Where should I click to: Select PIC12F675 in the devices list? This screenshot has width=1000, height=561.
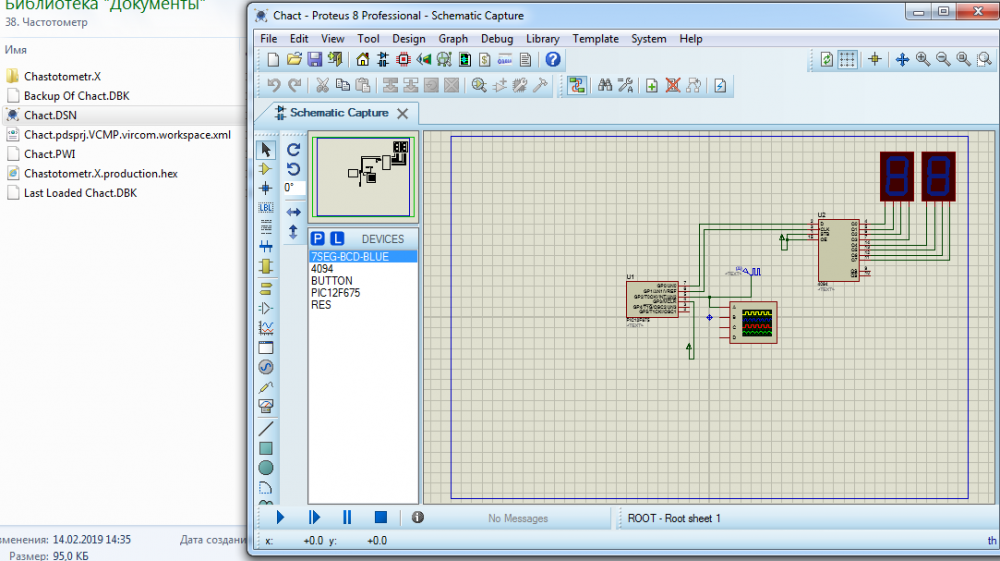[335, 293]
